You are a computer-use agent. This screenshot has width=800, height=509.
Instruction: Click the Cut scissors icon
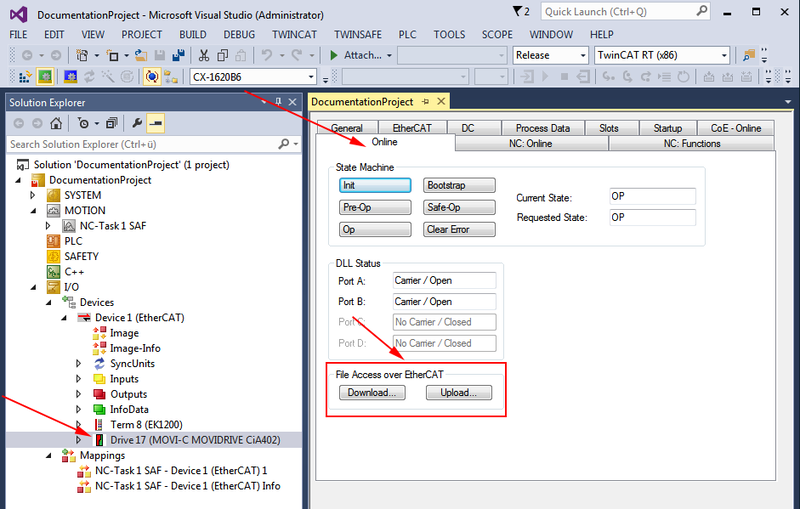pyautogui.click(x=205, y=56)
